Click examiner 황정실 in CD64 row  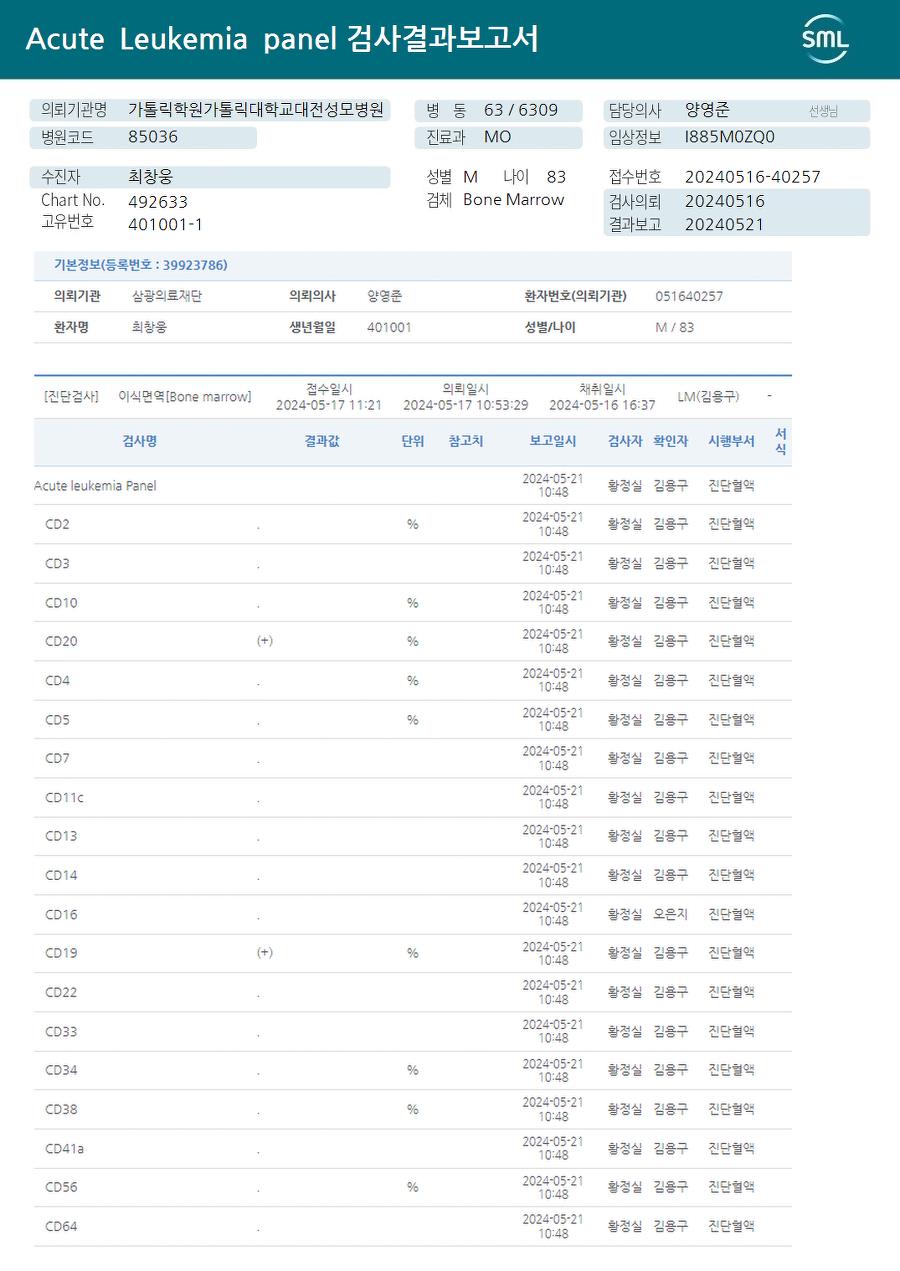(625, 1226)
